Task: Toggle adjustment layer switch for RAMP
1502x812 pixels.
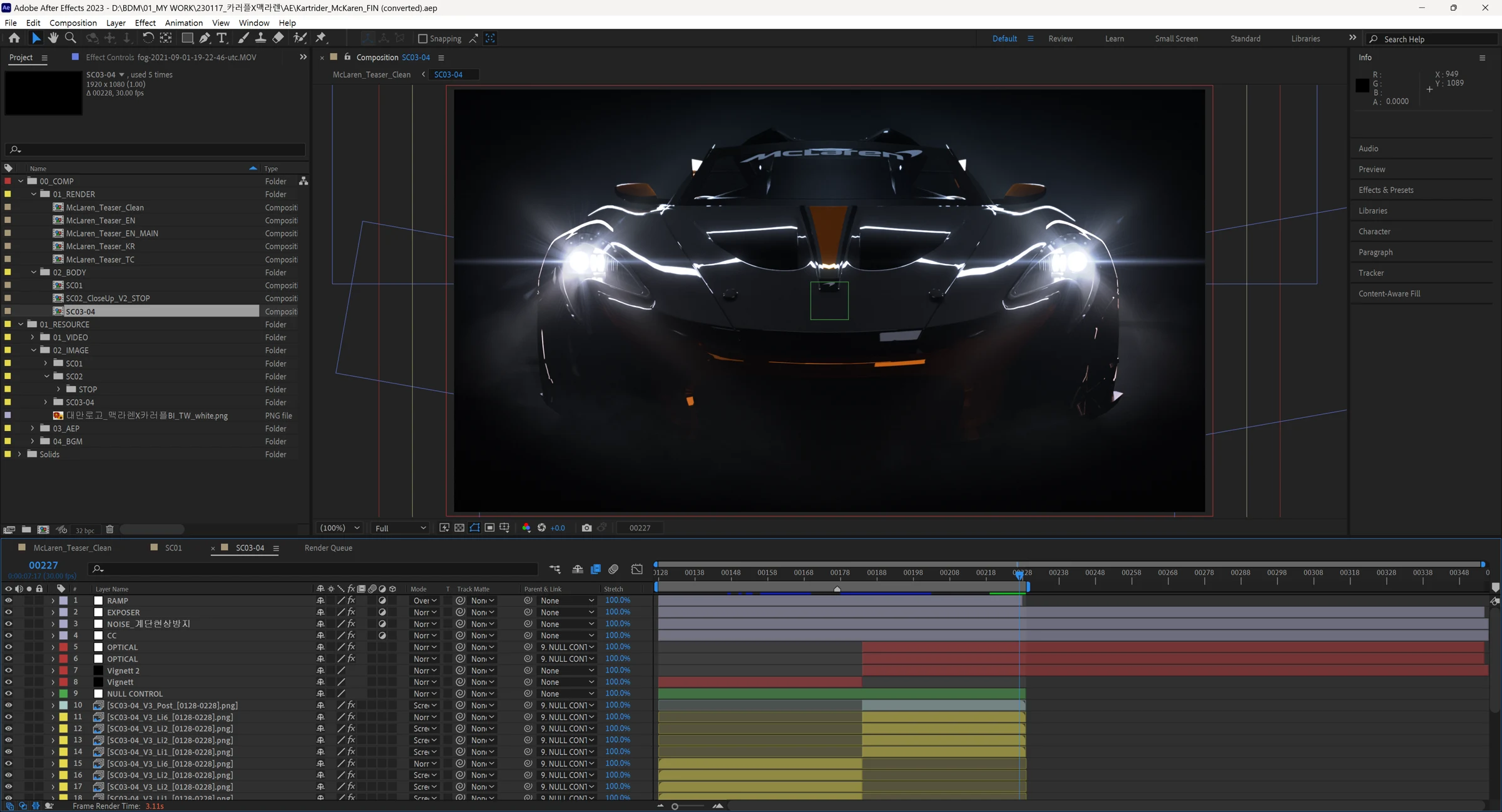Action: tap(382, 601)
